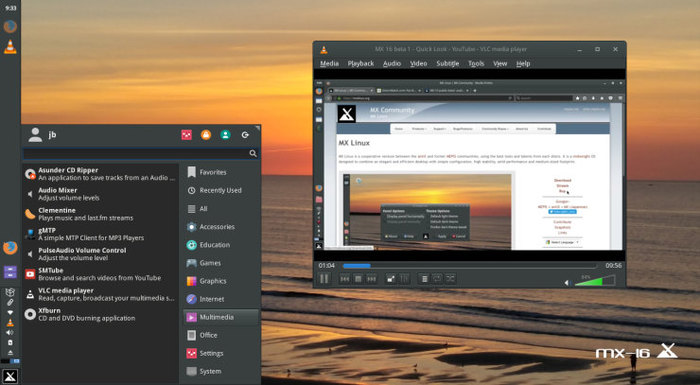Seek along the video progress bar
This screenshot has width=700, height=385.
click(x=469, y=266)
